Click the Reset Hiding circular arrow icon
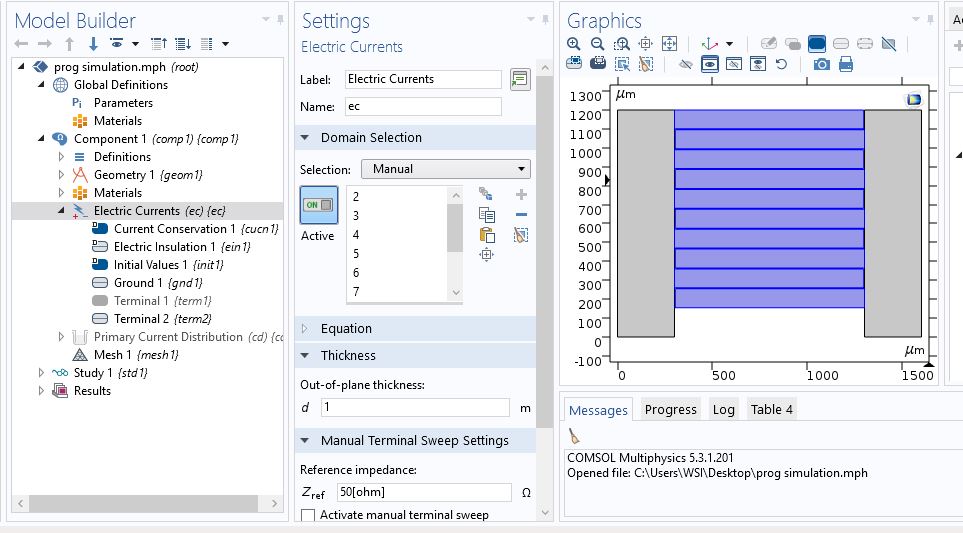This screenshot has width=963, height=533. tap(781, 64)
